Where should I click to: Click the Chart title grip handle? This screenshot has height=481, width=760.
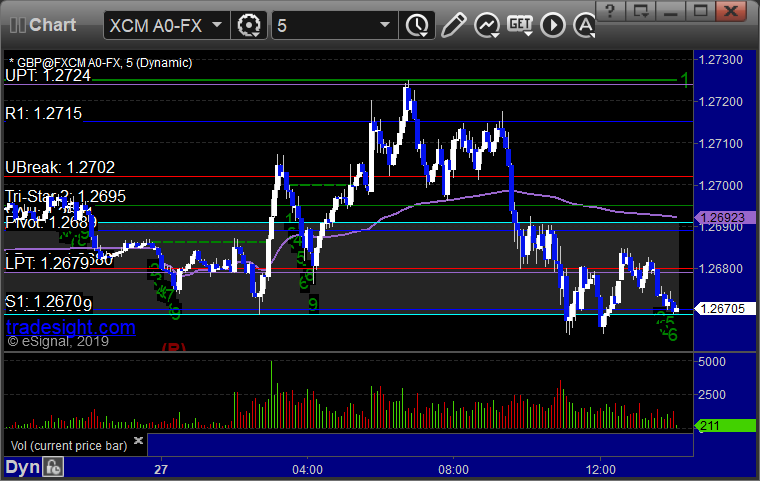click(18, 25)
